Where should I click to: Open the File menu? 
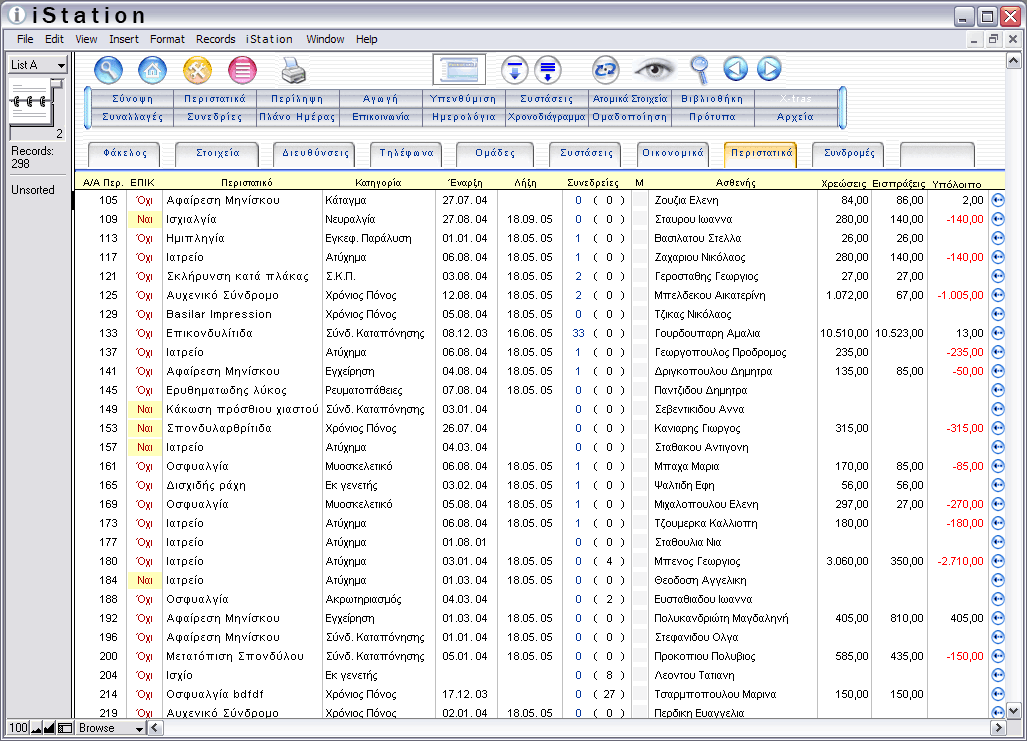(25, 39)
